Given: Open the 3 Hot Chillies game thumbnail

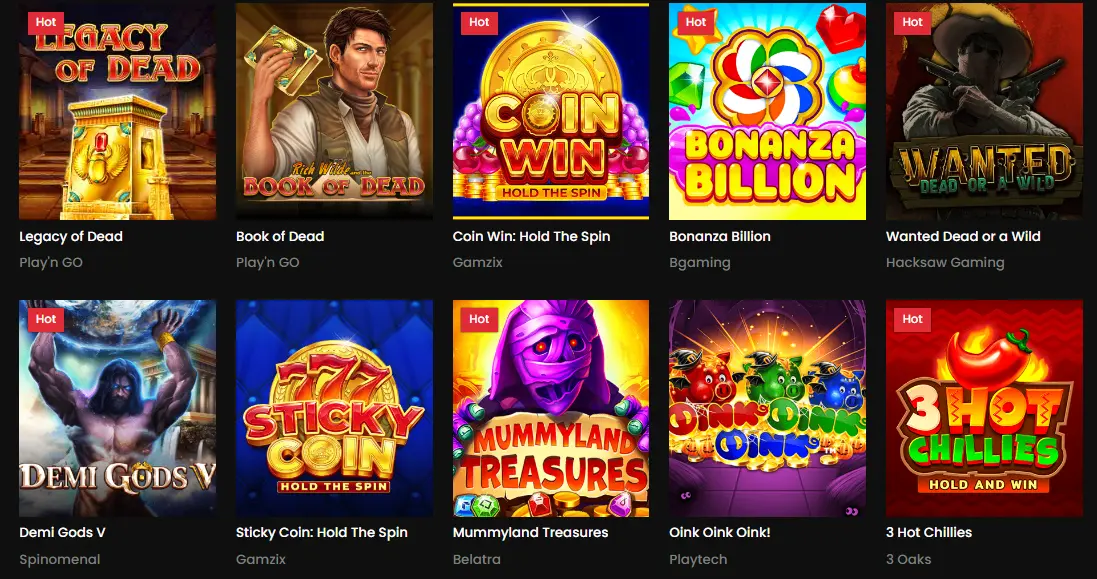Looking at the screenshot, I should [984, 408].
